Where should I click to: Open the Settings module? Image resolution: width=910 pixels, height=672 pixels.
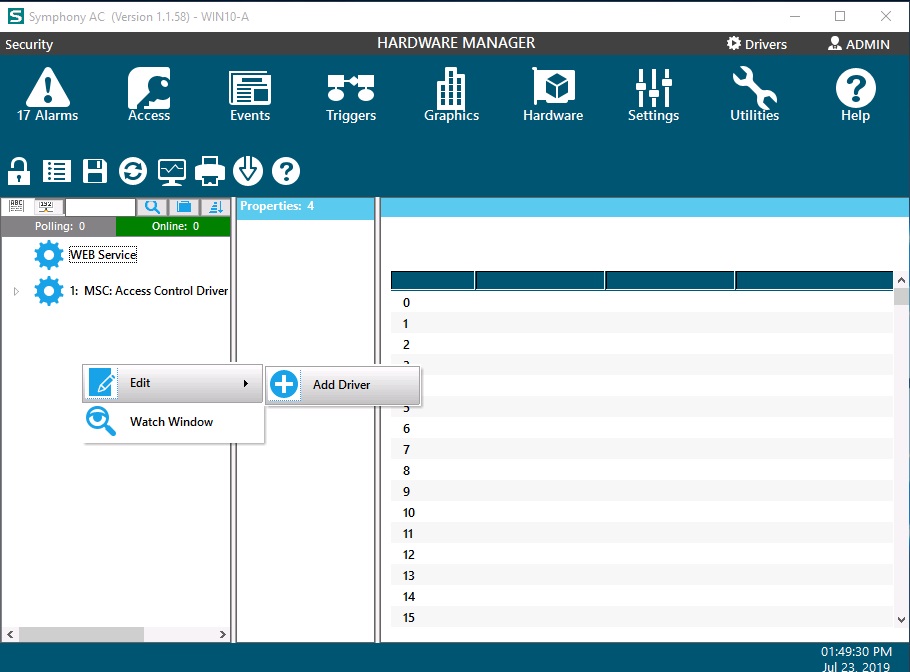click(x=653, y=94)
